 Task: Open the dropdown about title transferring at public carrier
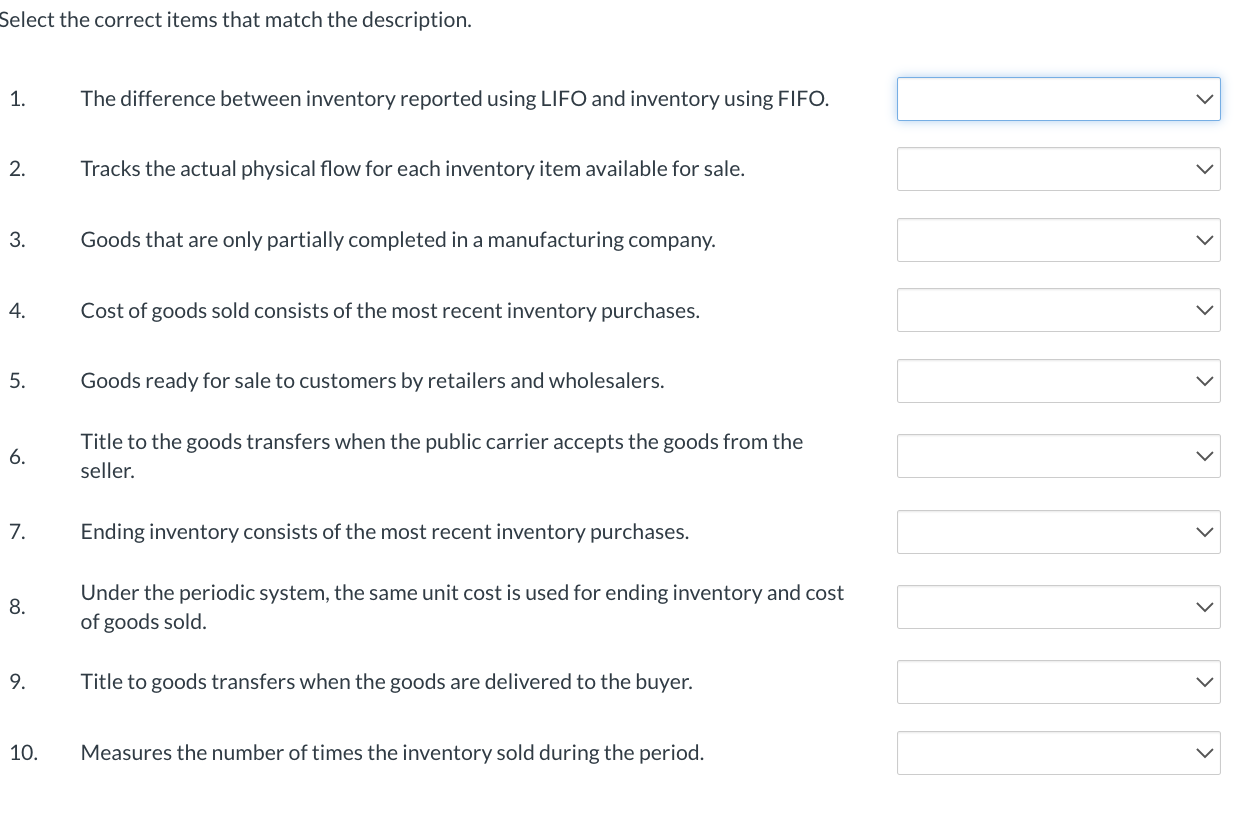point(1058,456)
